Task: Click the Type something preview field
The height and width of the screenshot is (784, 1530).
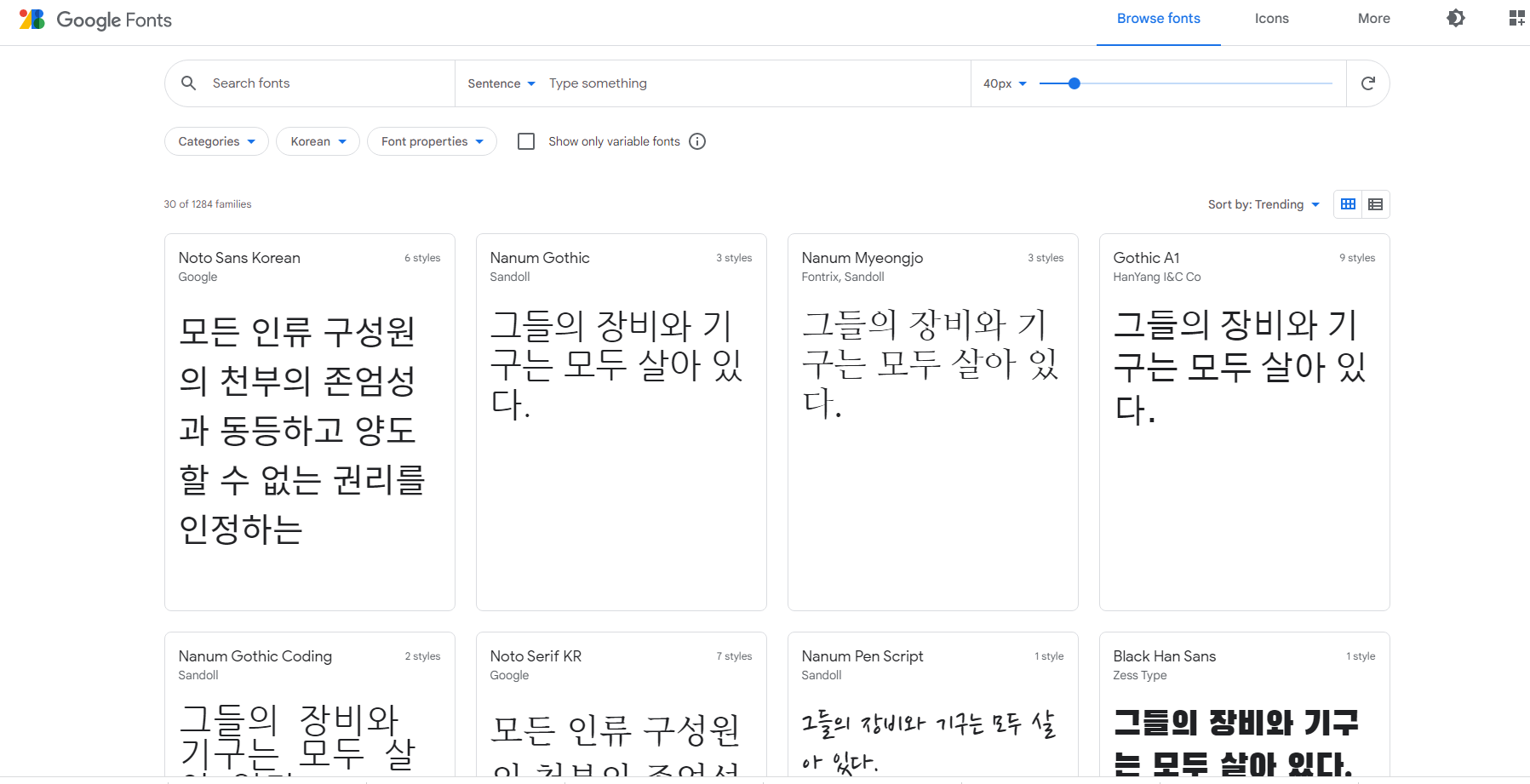Action: point(754,83)
